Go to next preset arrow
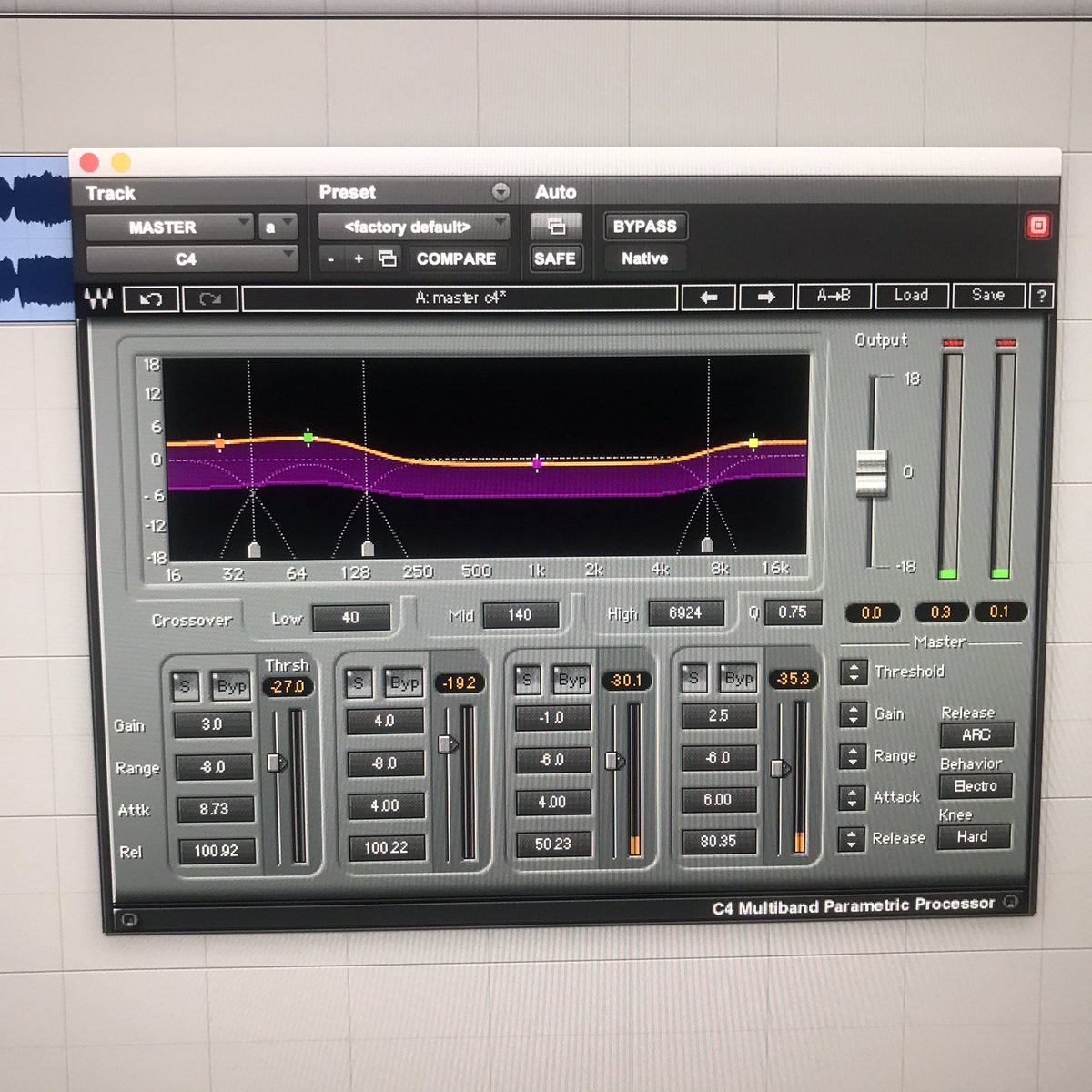This screenshot has height=1092, width=1092. tap(765, 297)
